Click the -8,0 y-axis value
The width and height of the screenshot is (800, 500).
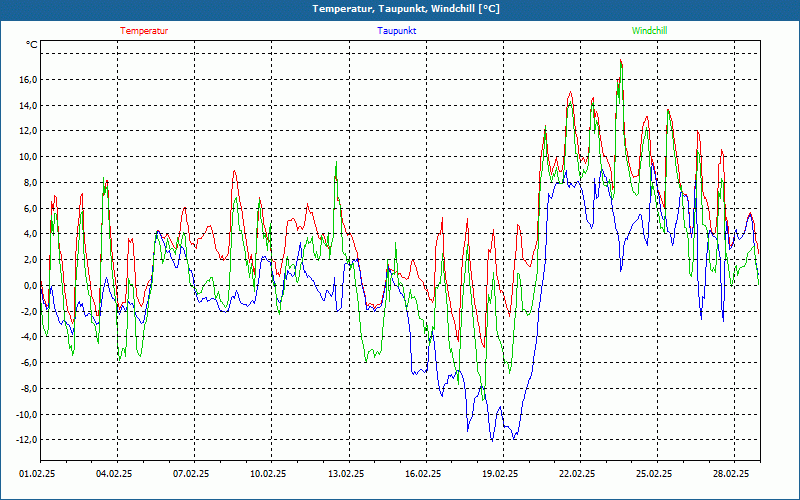[29, 389]
